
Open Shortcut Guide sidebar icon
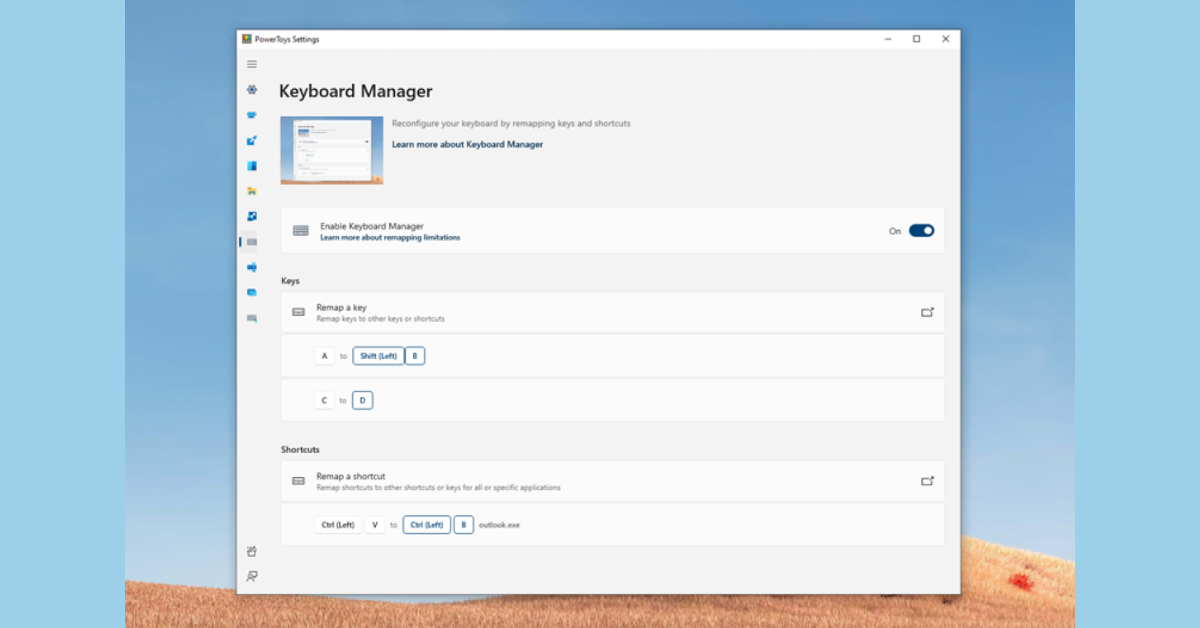[x=252, y=318]
